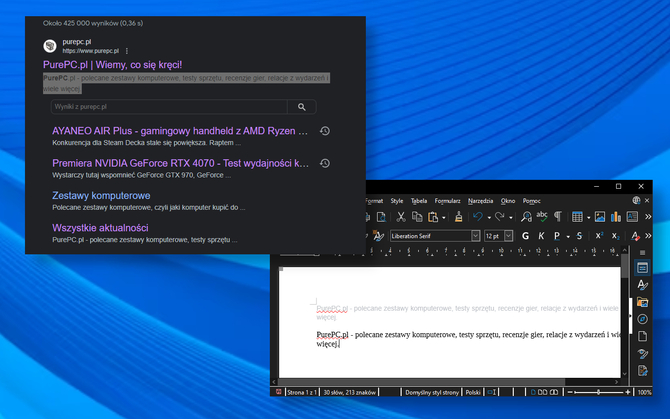Open the Okno menu

pos(508,201)
